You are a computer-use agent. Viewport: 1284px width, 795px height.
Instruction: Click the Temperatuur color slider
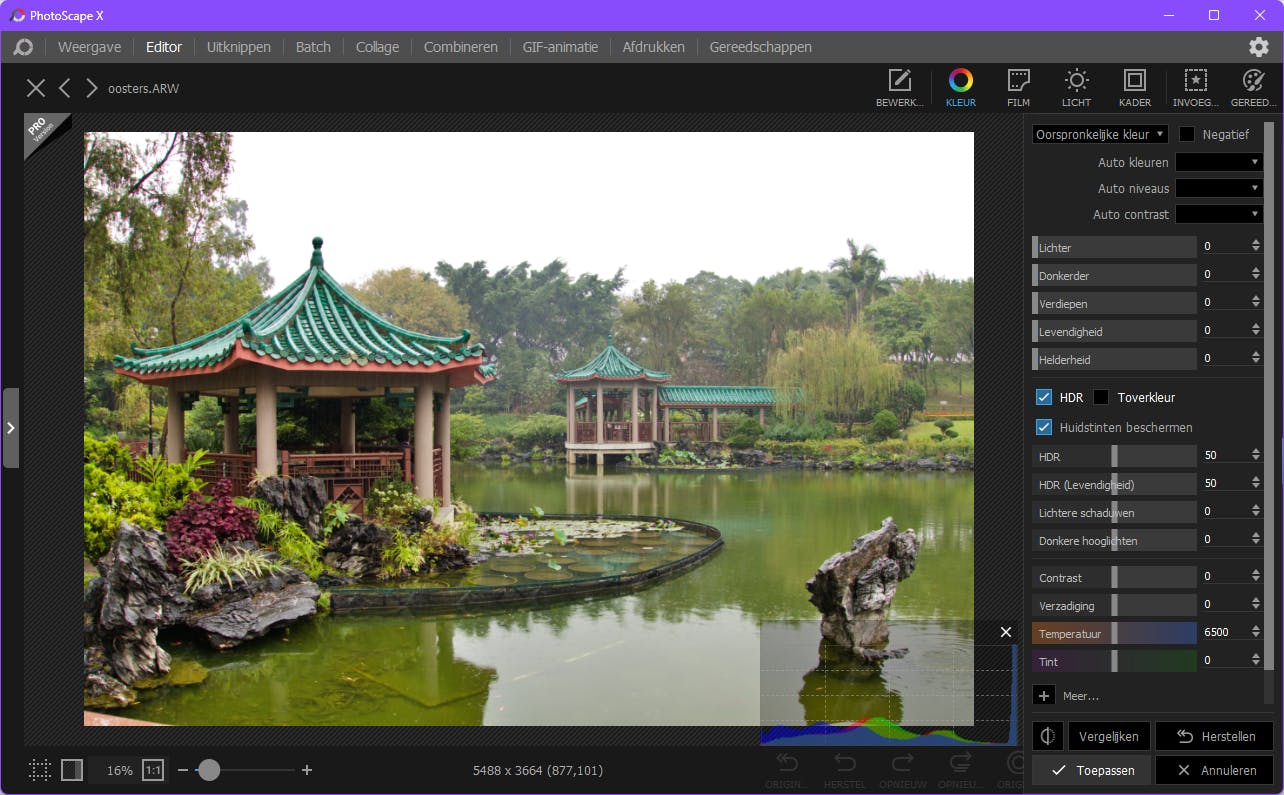1115,632
